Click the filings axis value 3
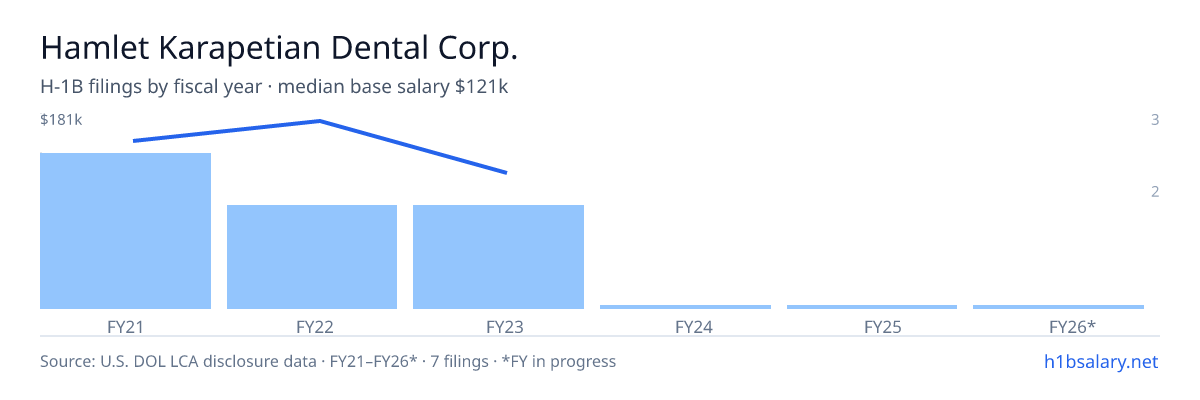 [x=1155, y=120]
